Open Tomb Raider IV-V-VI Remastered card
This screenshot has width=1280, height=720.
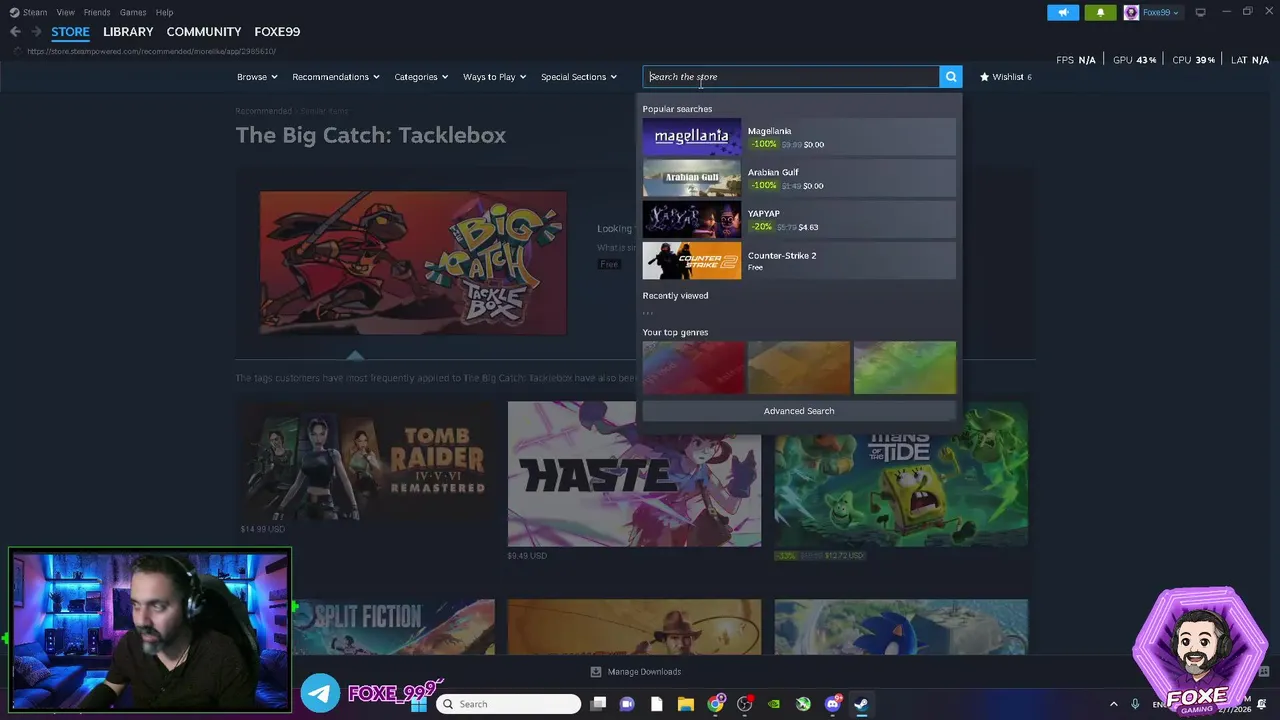[366, 462]
